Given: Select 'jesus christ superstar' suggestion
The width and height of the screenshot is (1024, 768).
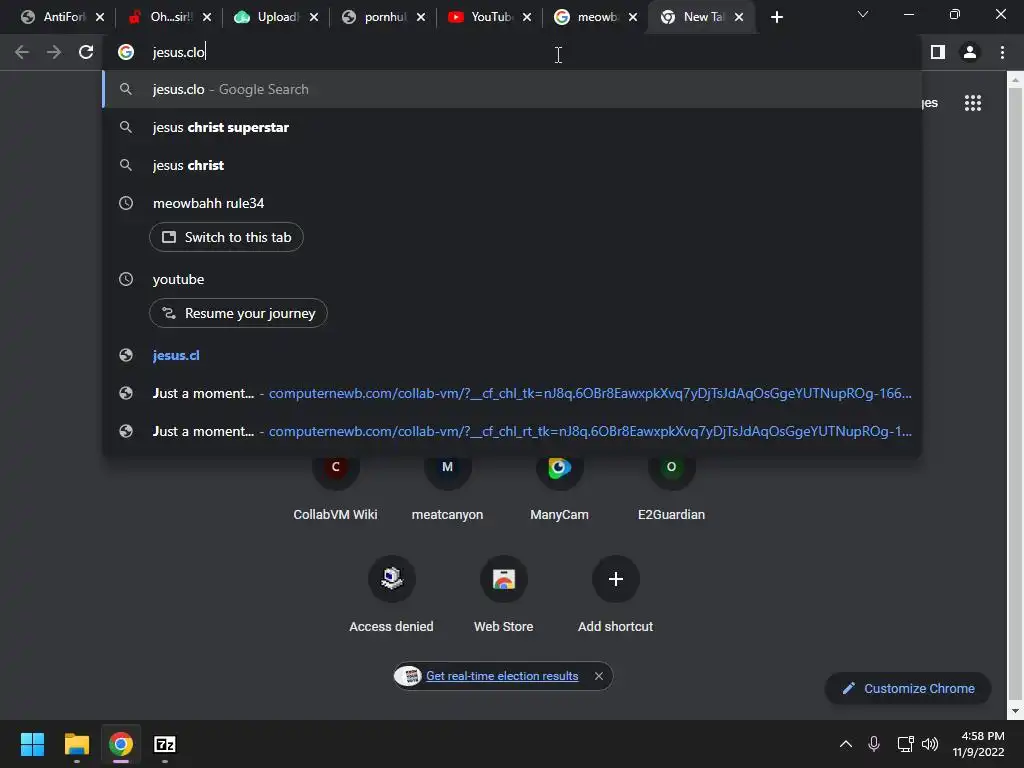Looking at the screenshot, I should tap(512, 127).
